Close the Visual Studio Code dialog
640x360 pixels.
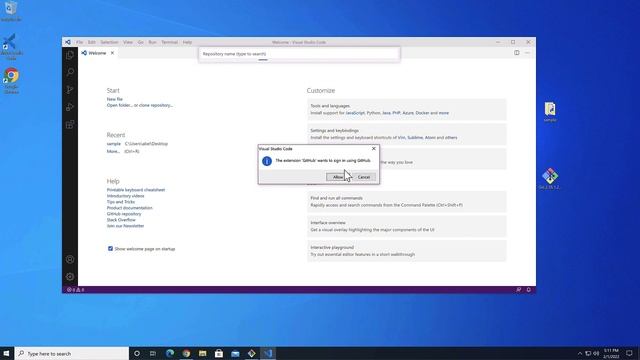coord(373,149)
